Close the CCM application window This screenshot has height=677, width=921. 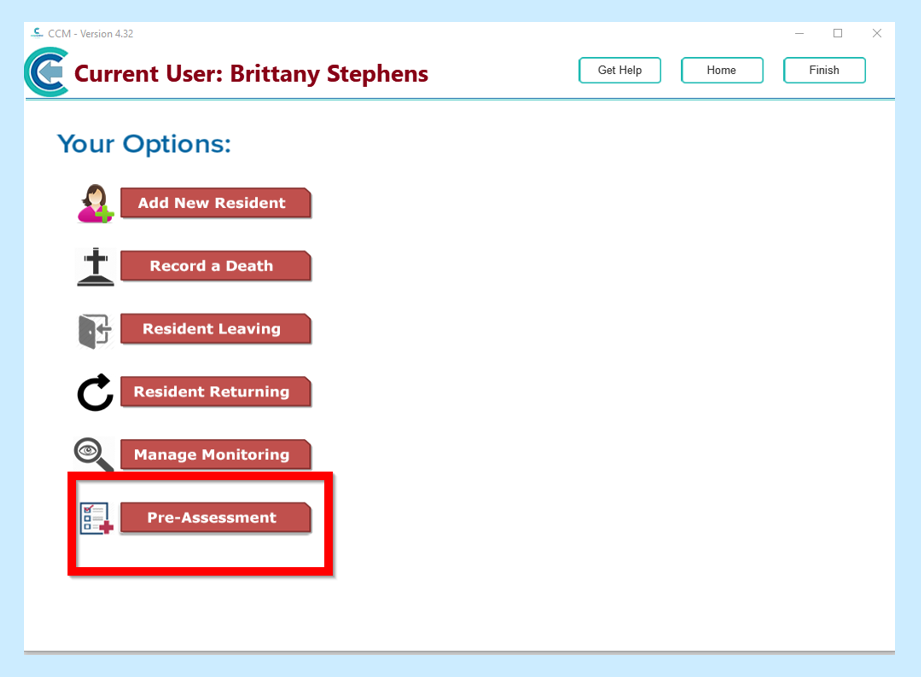click(x=876, y=33)
